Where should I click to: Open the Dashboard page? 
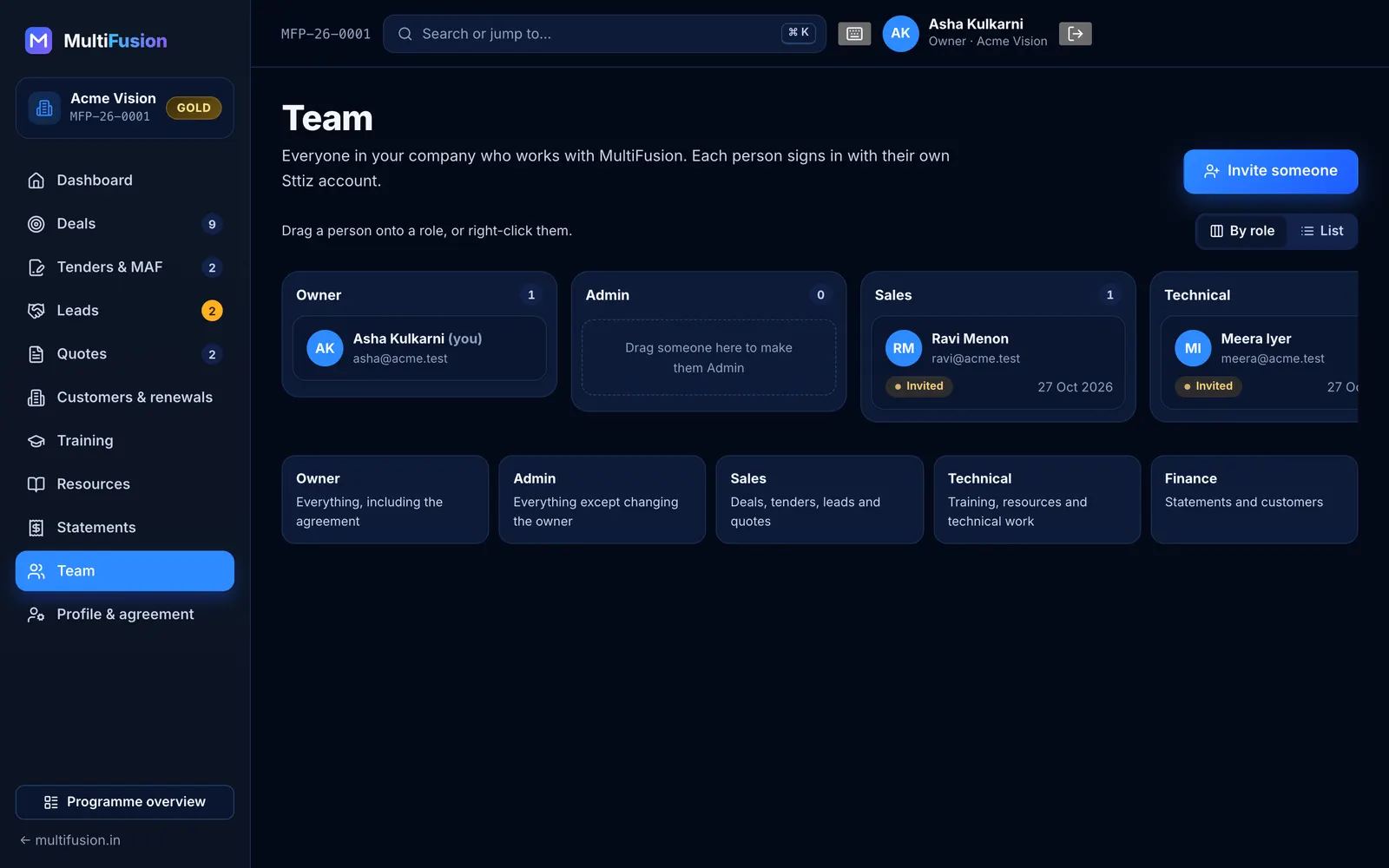tap(125, 181)
